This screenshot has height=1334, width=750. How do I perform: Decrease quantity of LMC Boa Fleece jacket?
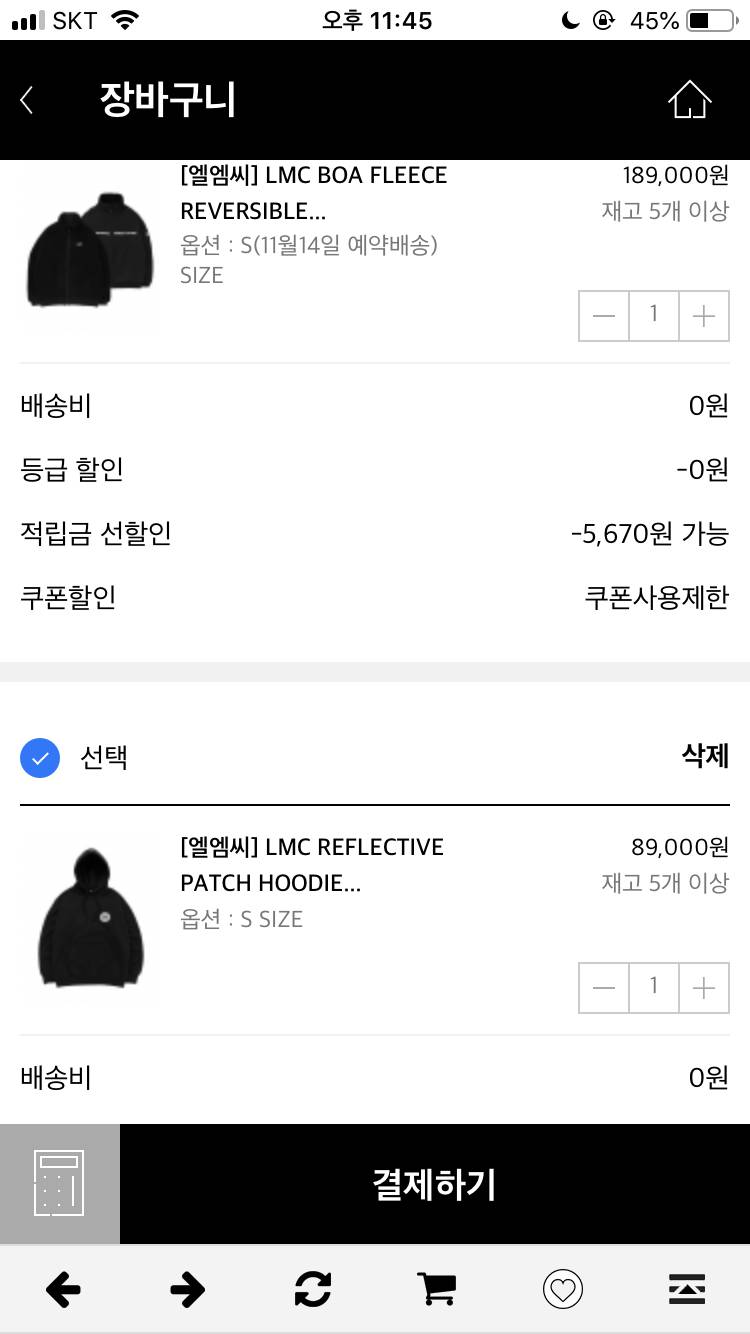604,316
